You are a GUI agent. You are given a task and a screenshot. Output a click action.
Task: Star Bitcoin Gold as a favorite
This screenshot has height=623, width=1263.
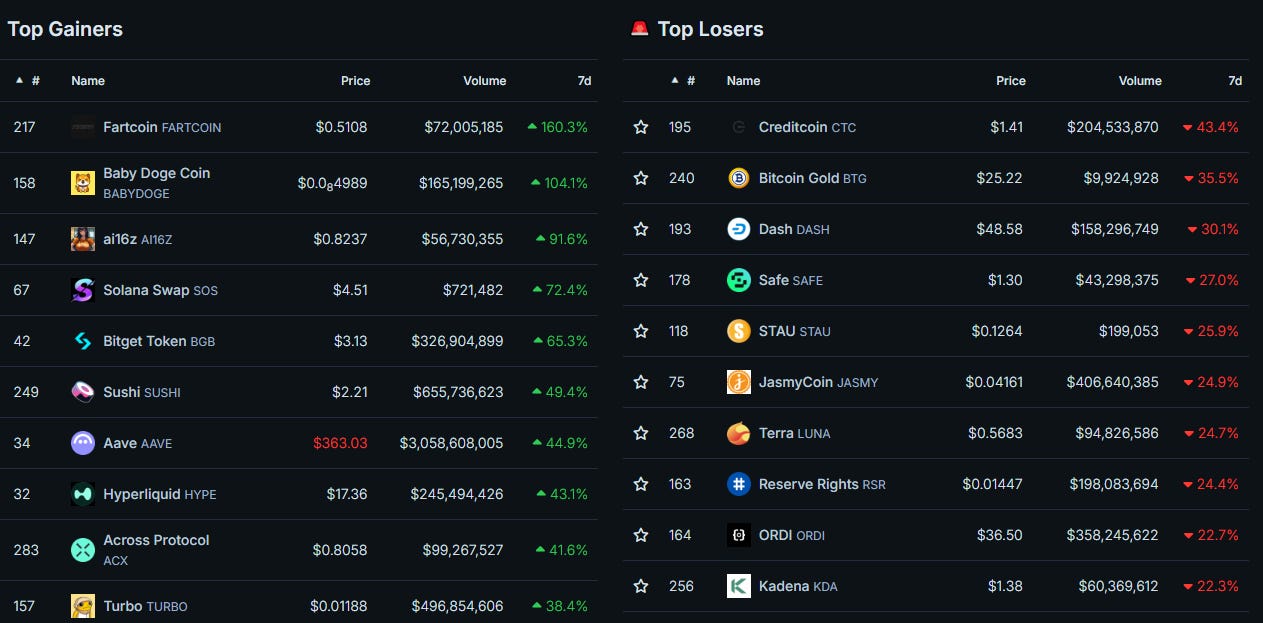point(641,178)
